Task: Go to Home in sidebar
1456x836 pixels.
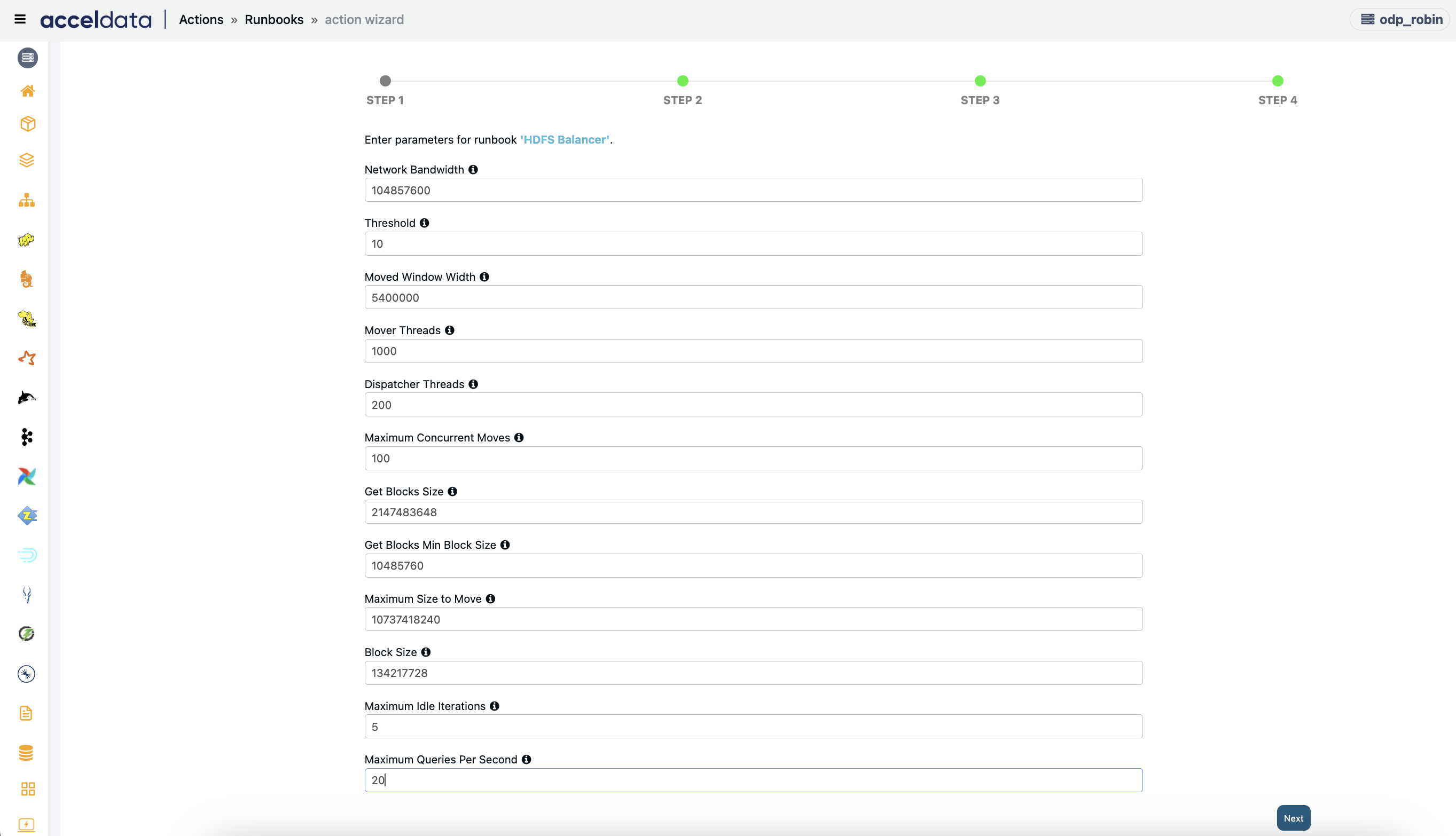Action: point(28,91)
